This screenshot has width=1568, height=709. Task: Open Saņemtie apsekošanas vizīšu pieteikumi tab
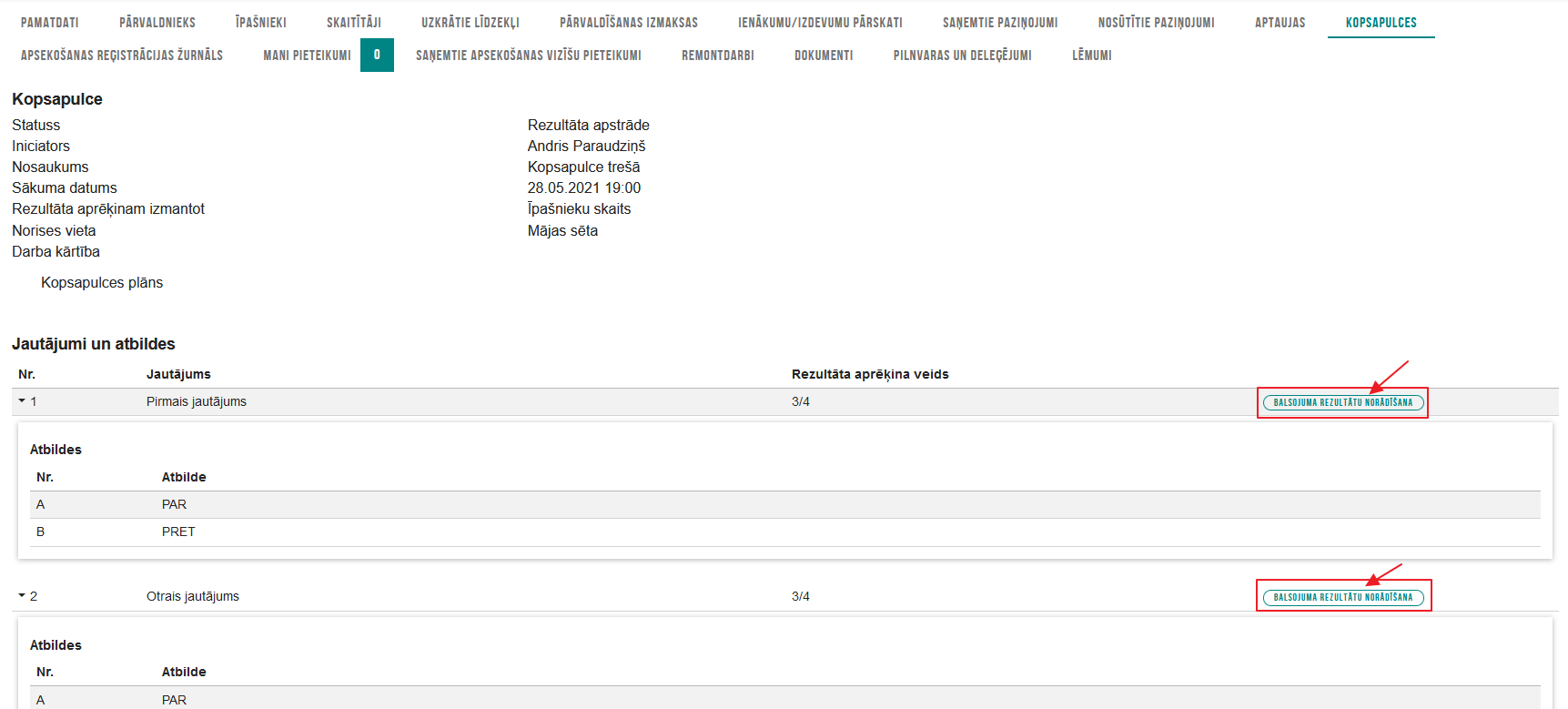click(x=529, y=56)
